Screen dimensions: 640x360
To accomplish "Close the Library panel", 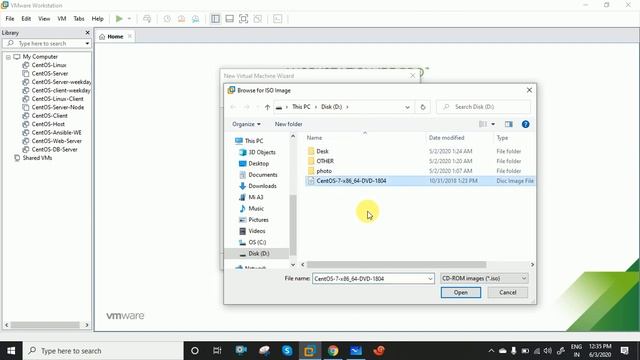I will point(87,33).
